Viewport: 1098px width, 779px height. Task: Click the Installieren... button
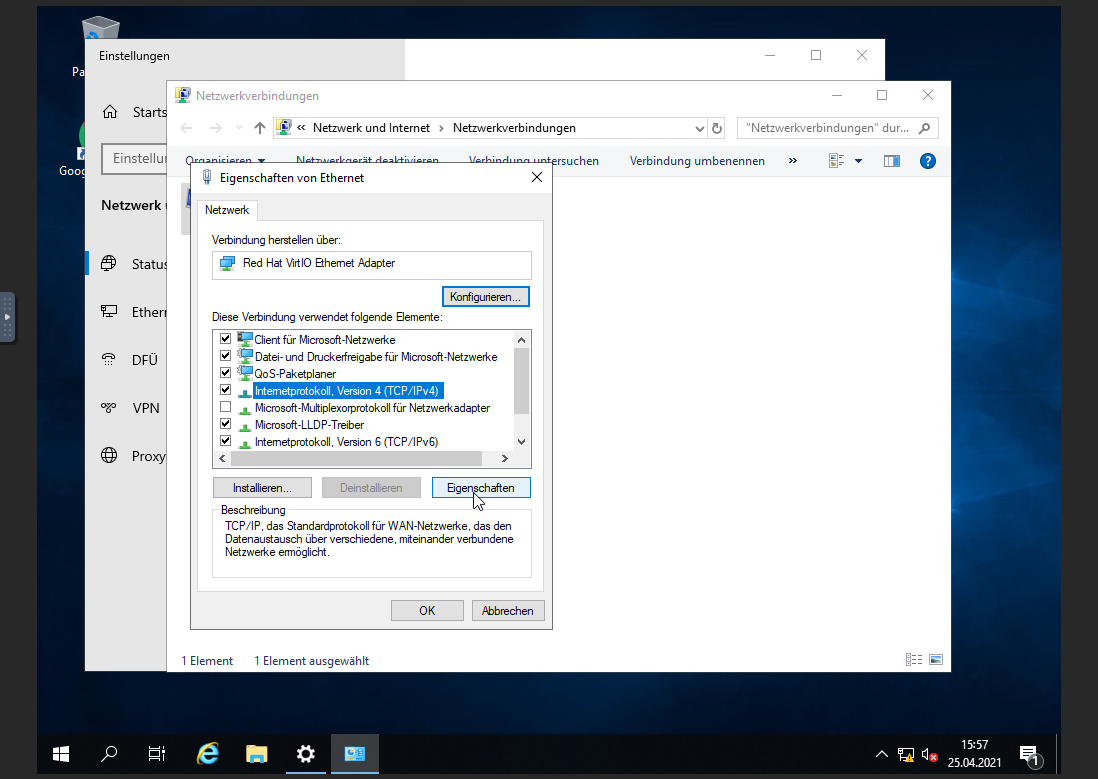[x=263, y=488]
